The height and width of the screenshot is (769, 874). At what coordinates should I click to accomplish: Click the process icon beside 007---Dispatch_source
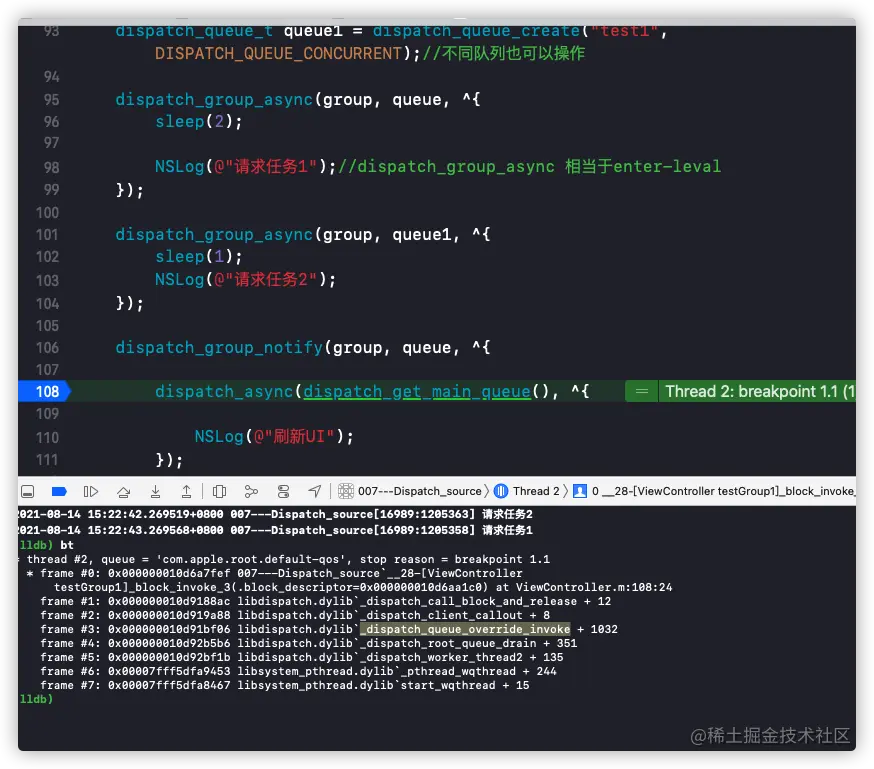coord(346,491)
